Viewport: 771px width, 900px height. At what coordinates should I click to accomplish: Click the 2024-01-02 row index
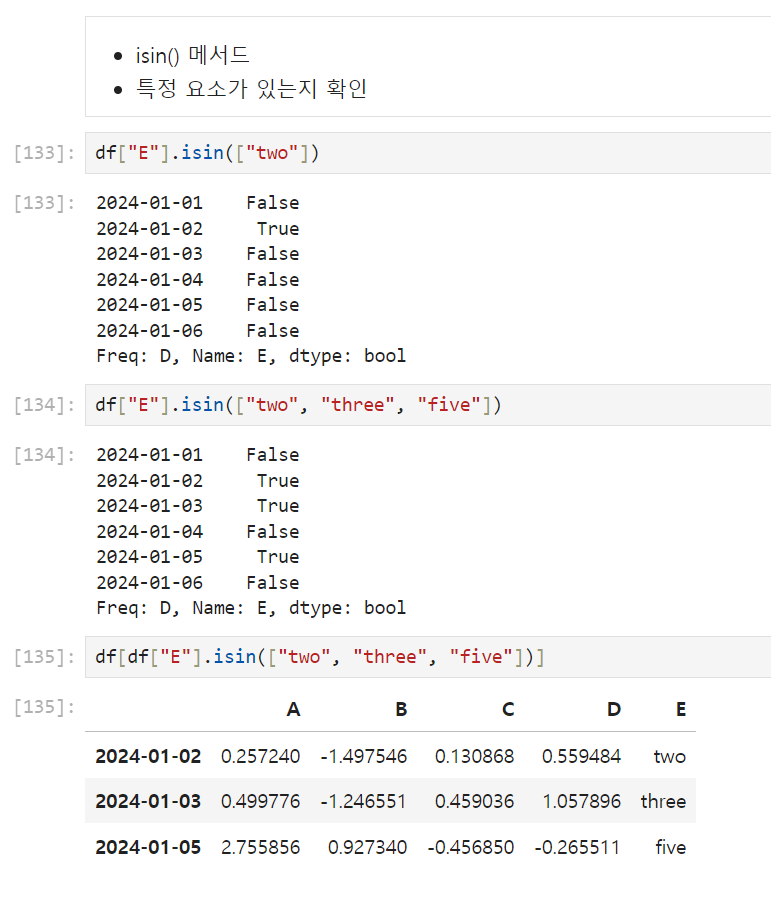pos(148,757)
